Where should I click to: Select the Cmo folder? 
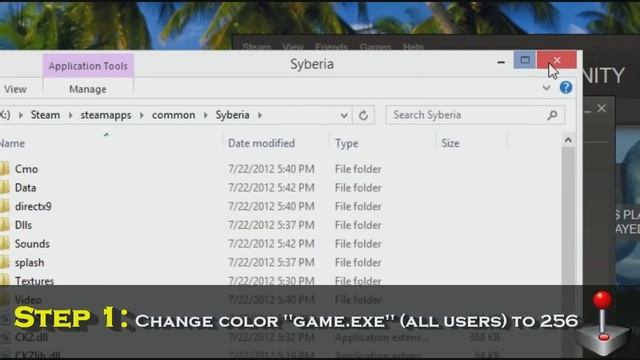coord(26,169)
